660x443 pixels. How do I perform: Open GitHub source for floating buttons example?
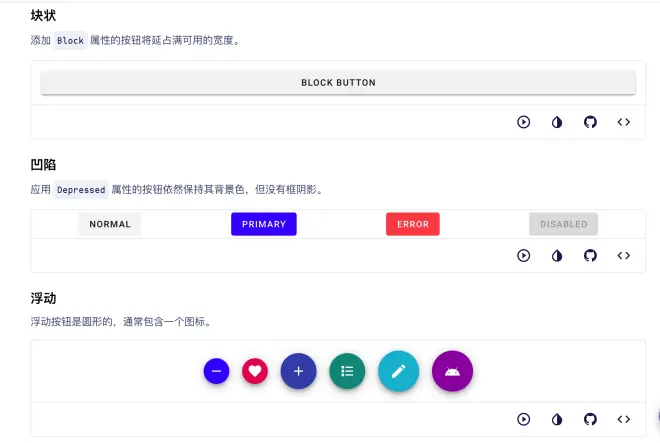click(x=590, y=419)
